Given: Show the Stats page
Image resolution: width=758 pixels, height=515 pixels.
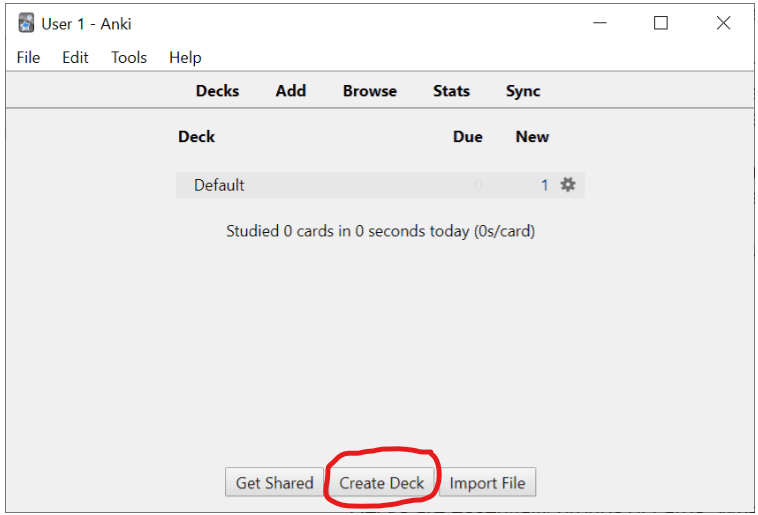Looking at the screenshot, I should click(x=451, y=91).
